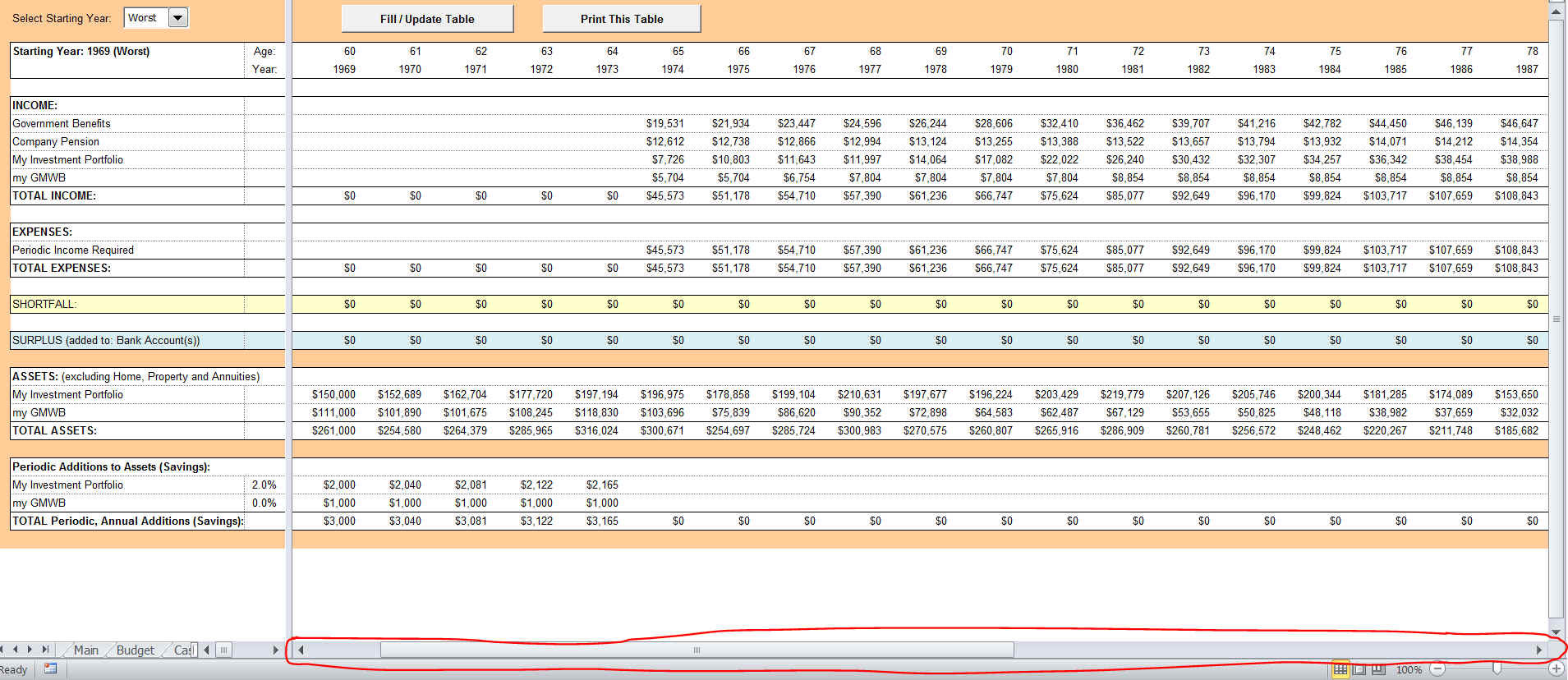Click the zoom in plus button
Viewport: 1568px width, 680px height.
coord(1556,669)
